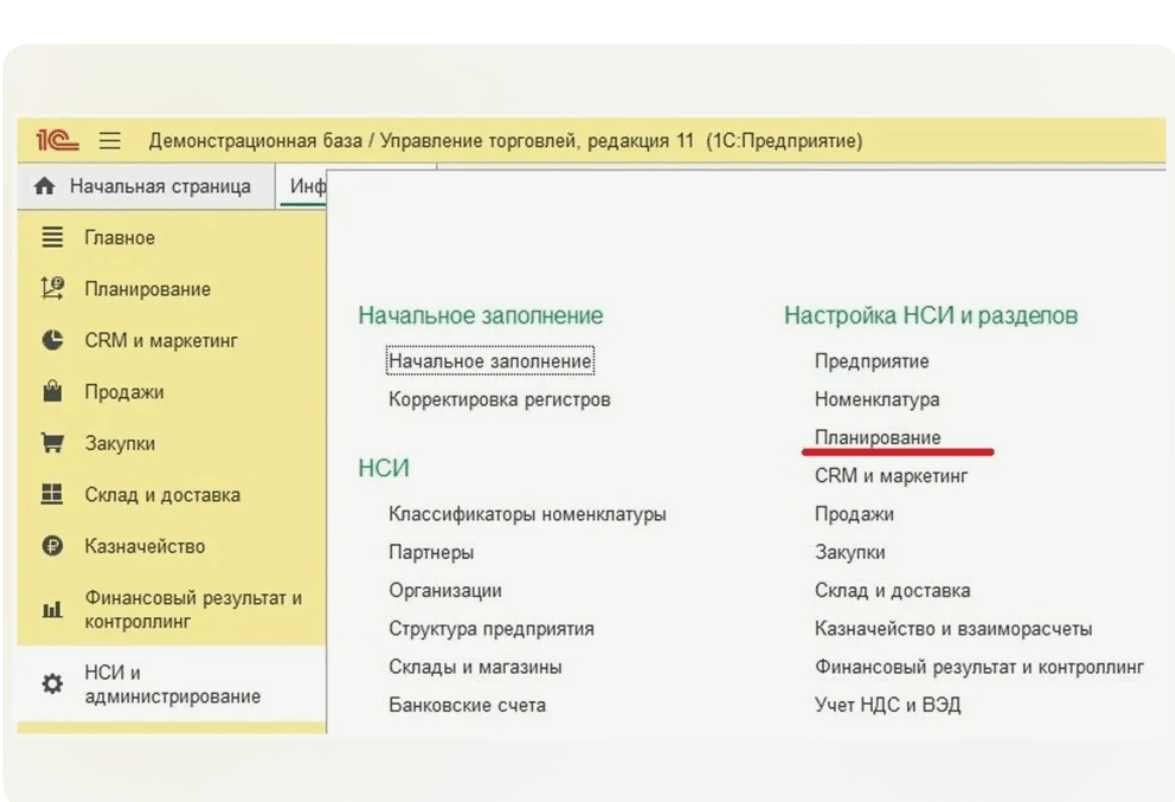Viewport: 1175px width, 802px height.
Task: Click the Казначейство ruble coin icon
Action: [x=52, y=546]
